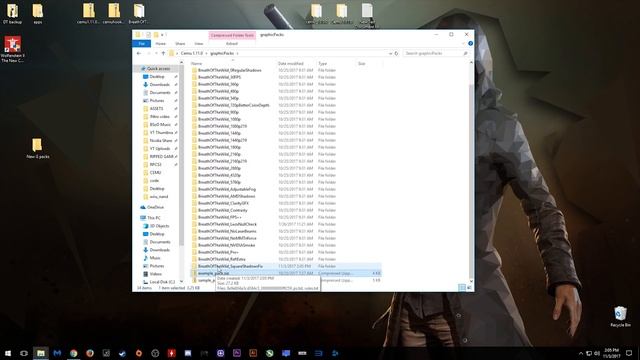Open the apps folder on desktop
Image resolution: width=640 pixels, height=360 pixels.
pos(38,14)
